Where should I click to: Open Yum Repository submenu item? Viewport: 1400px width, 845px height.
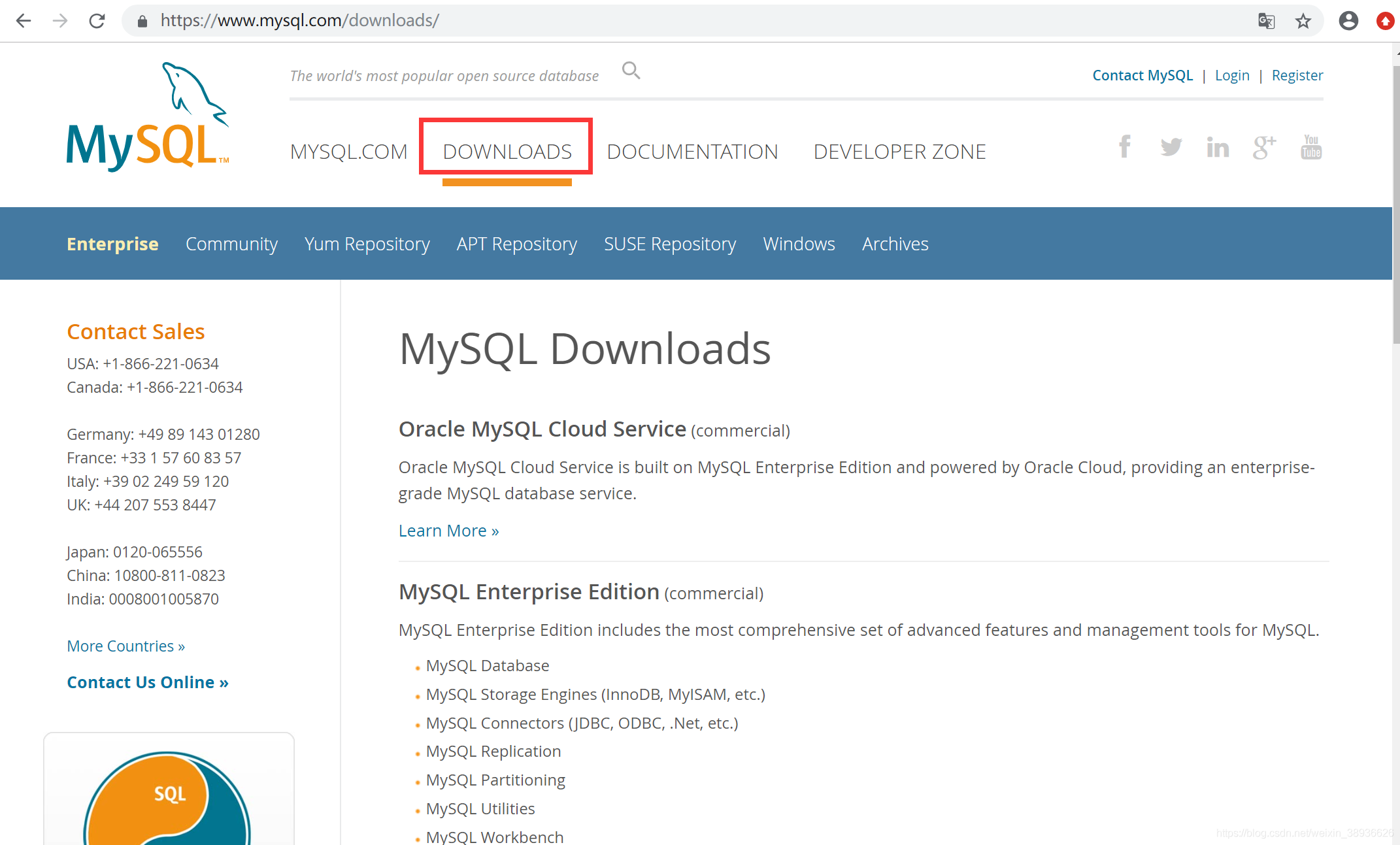[367, 244]
